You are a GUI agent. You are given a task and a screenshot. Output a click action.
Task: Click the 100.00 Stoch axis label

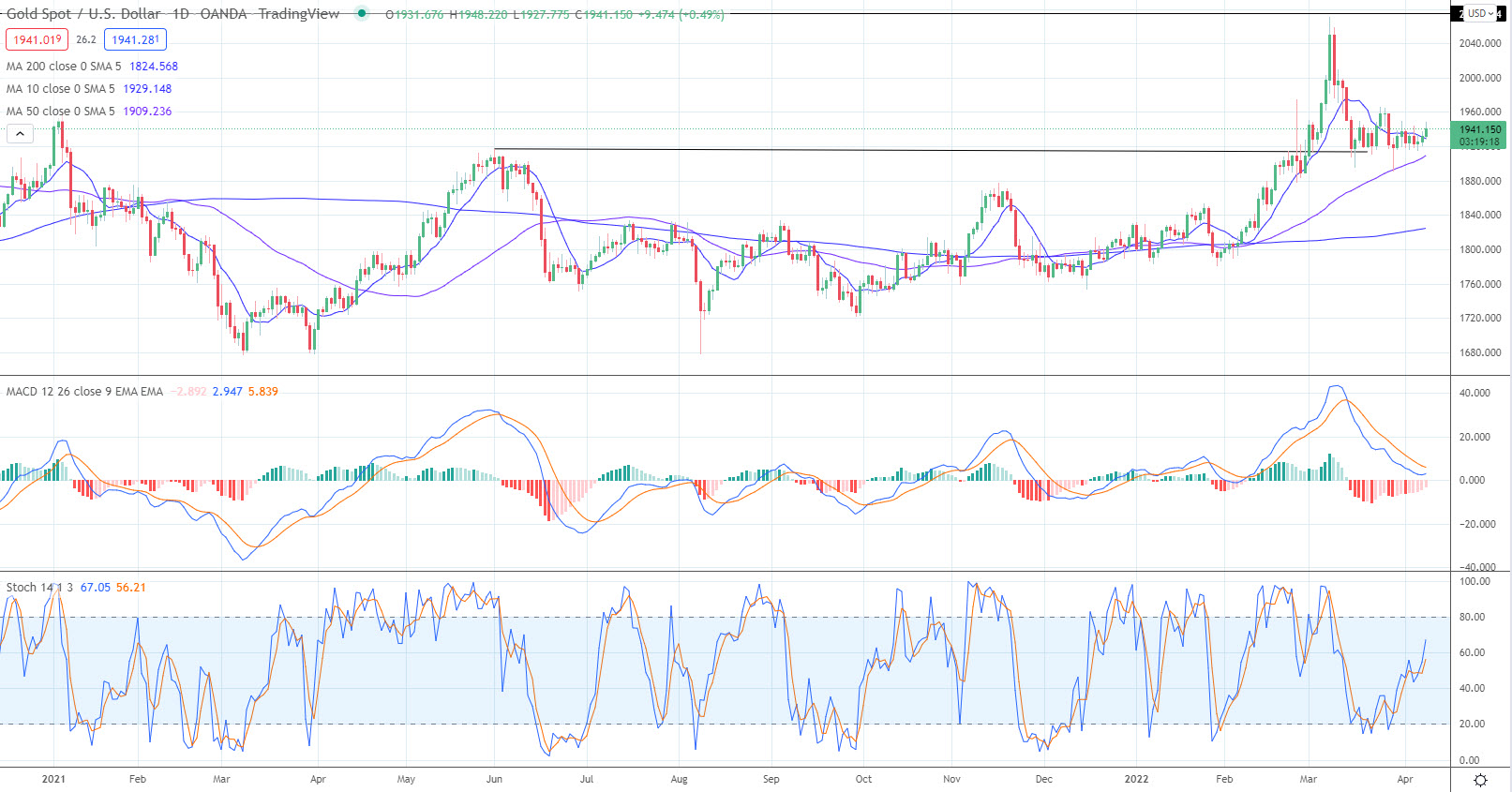pyautogui.click(x=1475, y=581)
